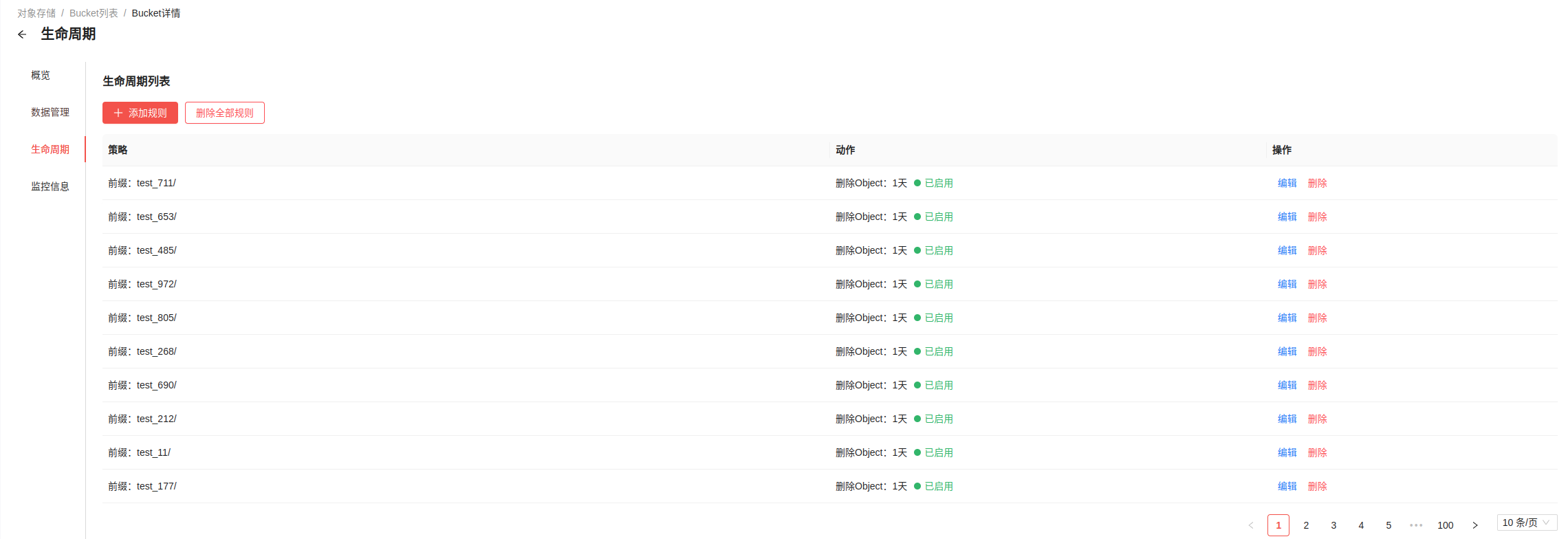The image size is (1568, 539).
Task: Delete the rule for test_711/
Action: [x=1318, y=183]
